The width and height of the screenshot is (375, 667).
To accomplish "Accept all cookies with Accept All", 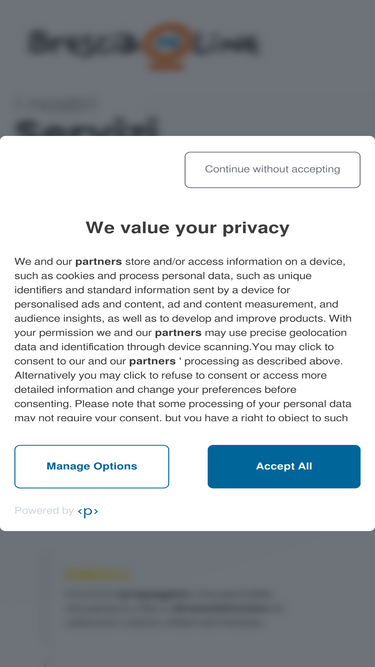I will 284,466.
